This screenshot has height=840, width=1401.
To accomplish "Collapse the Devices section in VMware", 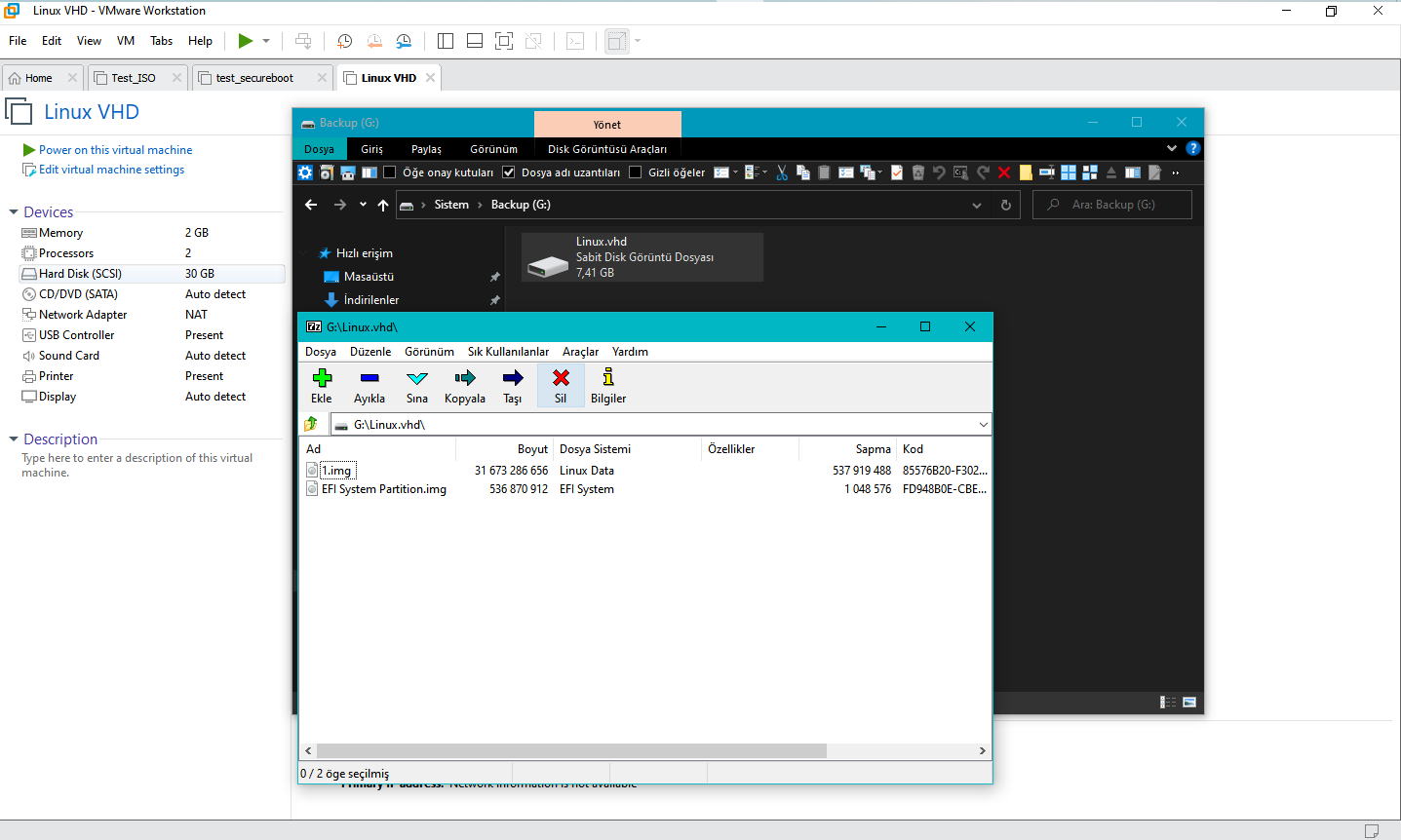I will 12,211.
